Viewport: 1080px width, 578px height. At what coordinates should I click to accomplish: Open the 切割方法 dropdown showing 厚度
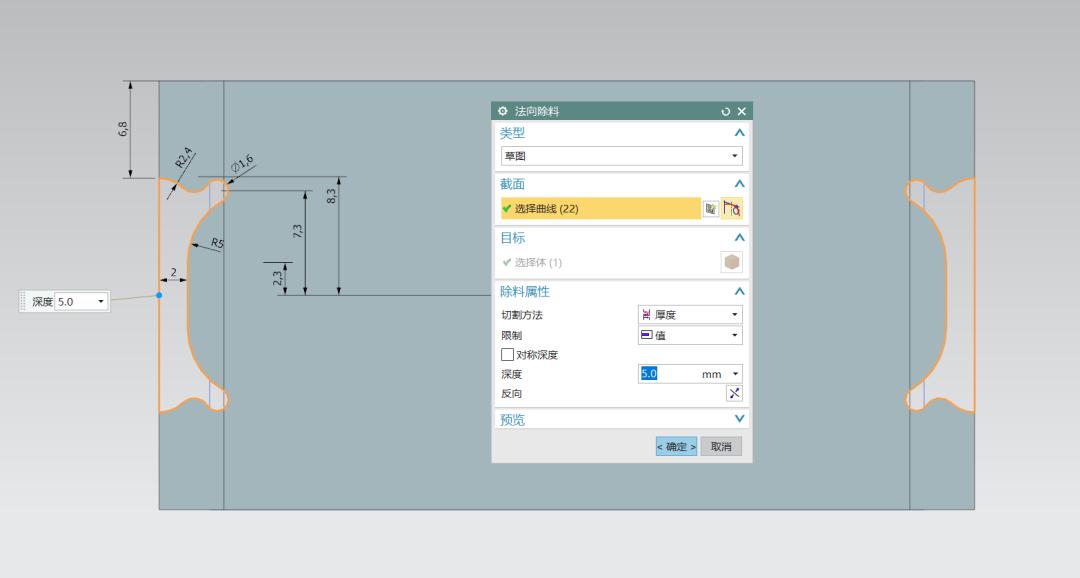[734, 314]
